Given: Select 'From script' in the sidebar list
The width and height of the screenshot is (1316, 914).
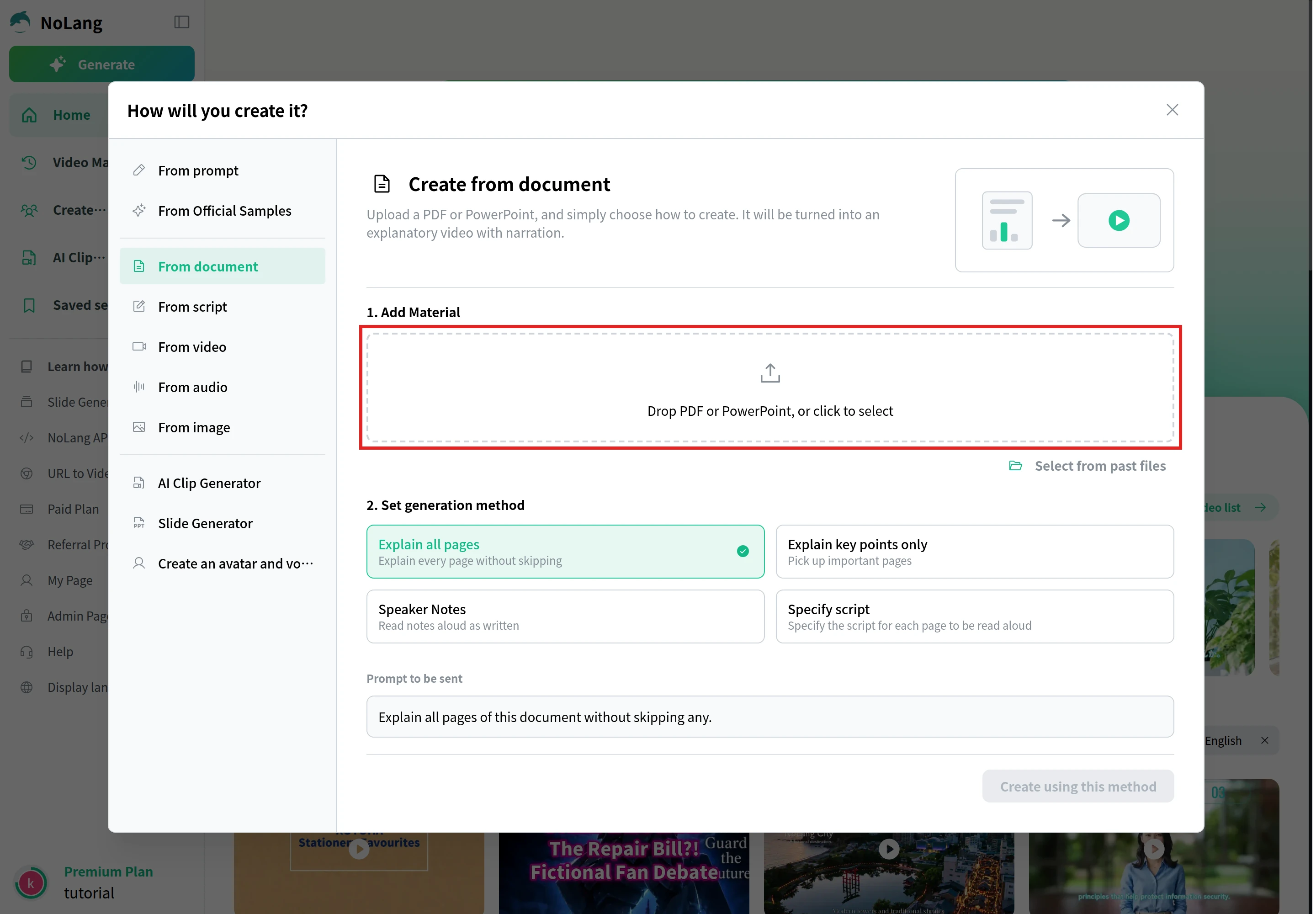Looking at the screenshot, I should coord(222,307).
